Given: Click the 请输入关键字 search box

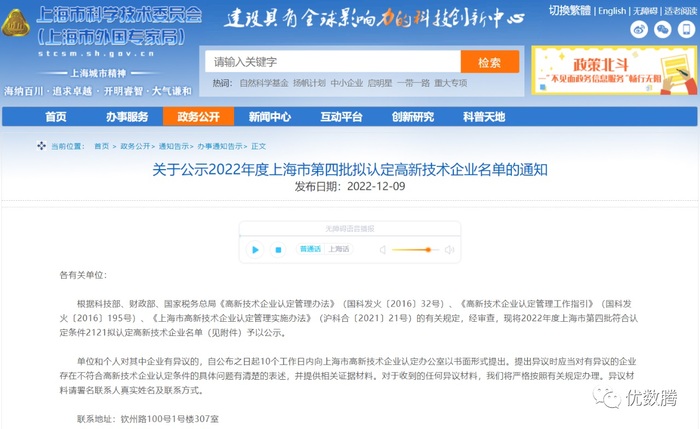Looking at the screenshot, I should (x=333, y=61).
